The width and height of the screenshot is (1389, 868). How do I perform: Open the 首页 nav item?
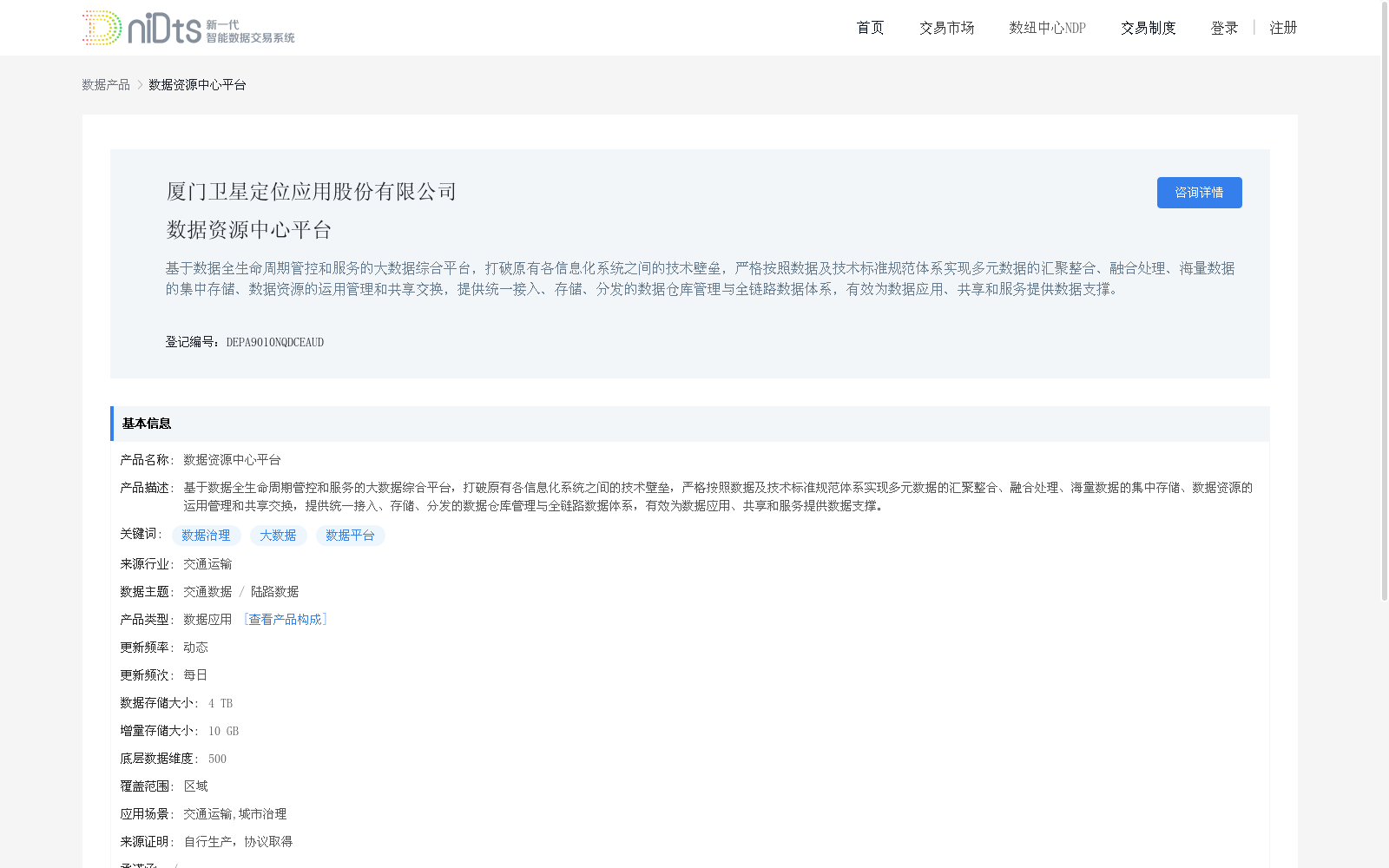tap(870, 28)
